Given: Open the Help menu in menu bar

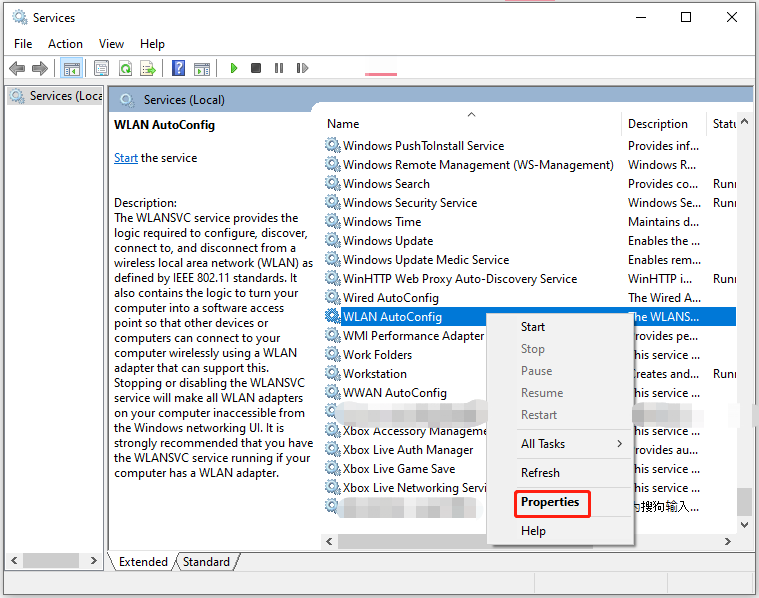Looking at the screenshot, I should (x=152, y=44).
